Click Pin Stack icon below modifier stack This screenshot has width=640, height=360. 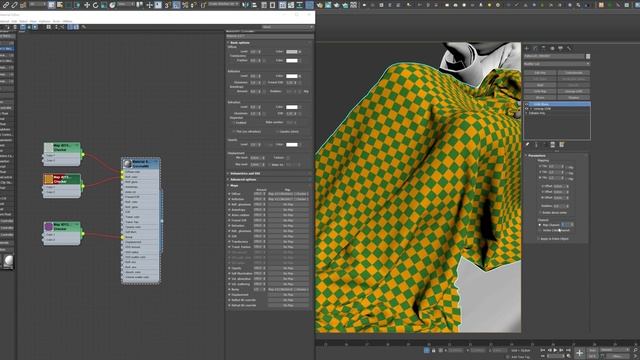527,144
